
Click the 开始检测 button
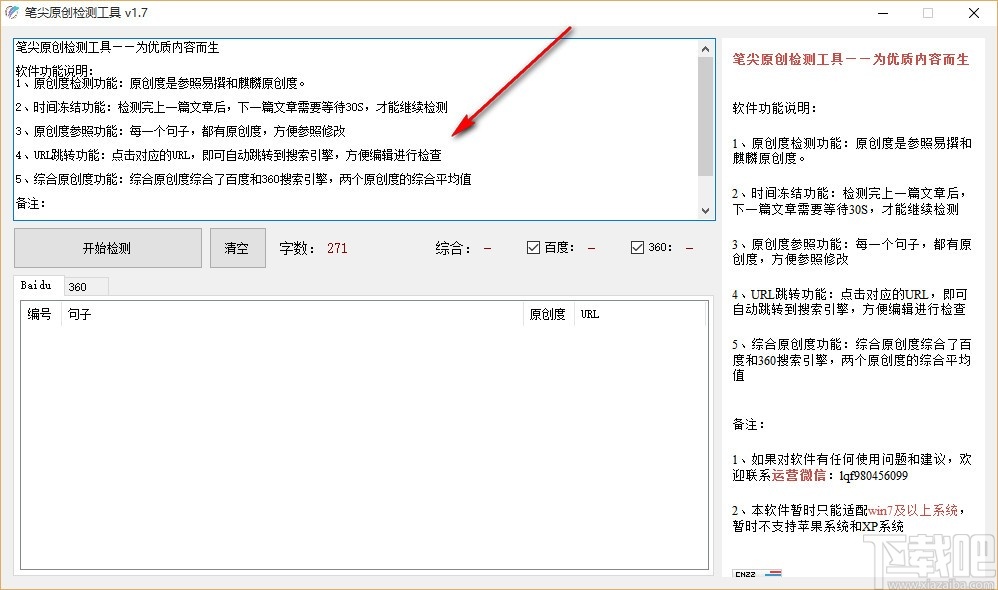pos(108,248)
